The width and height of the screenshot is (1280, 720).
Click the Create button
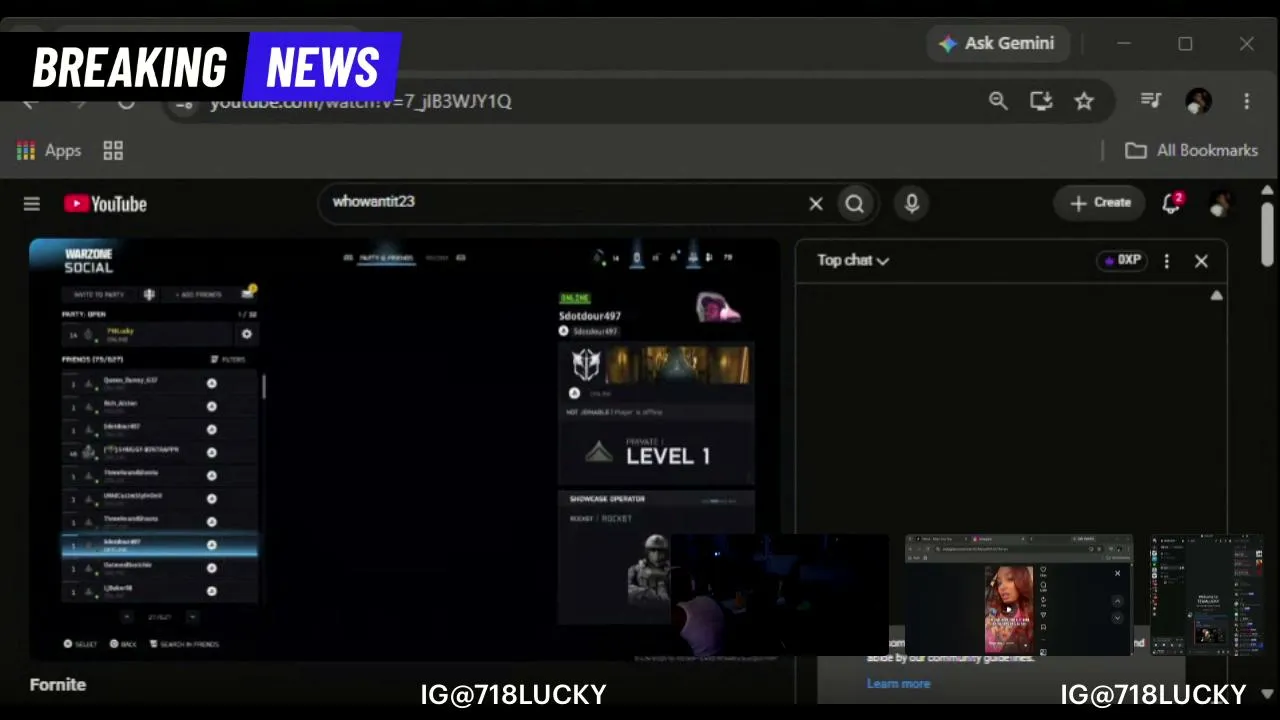(x=1100, y=203)
